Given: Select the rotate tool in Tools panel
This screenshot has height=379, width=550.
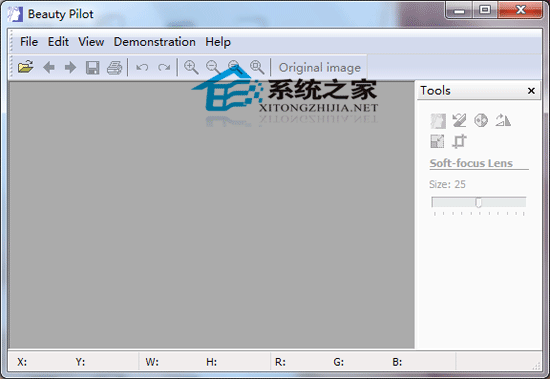Looking at the screenshot, I should click(503, 120).
